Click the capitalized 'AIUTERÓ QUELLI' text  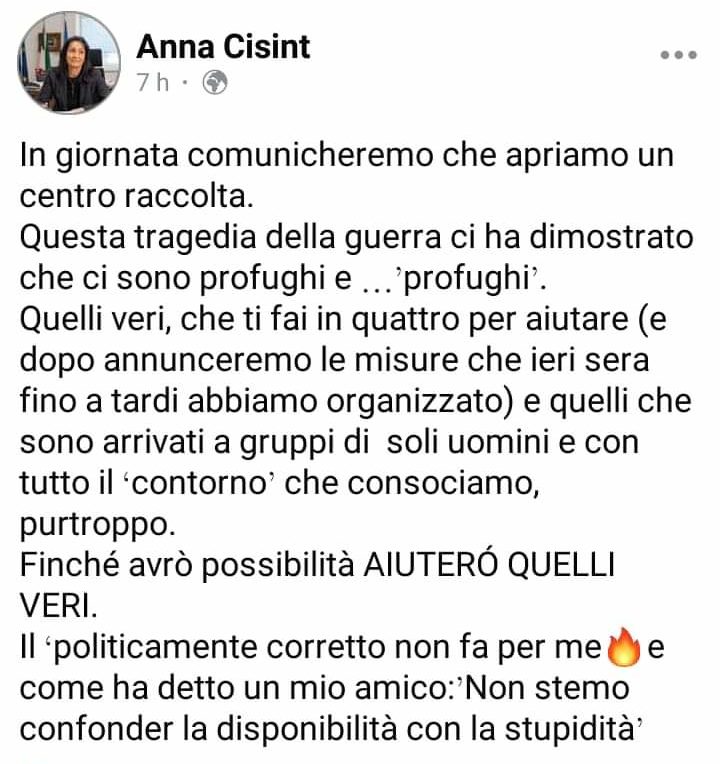490,565
